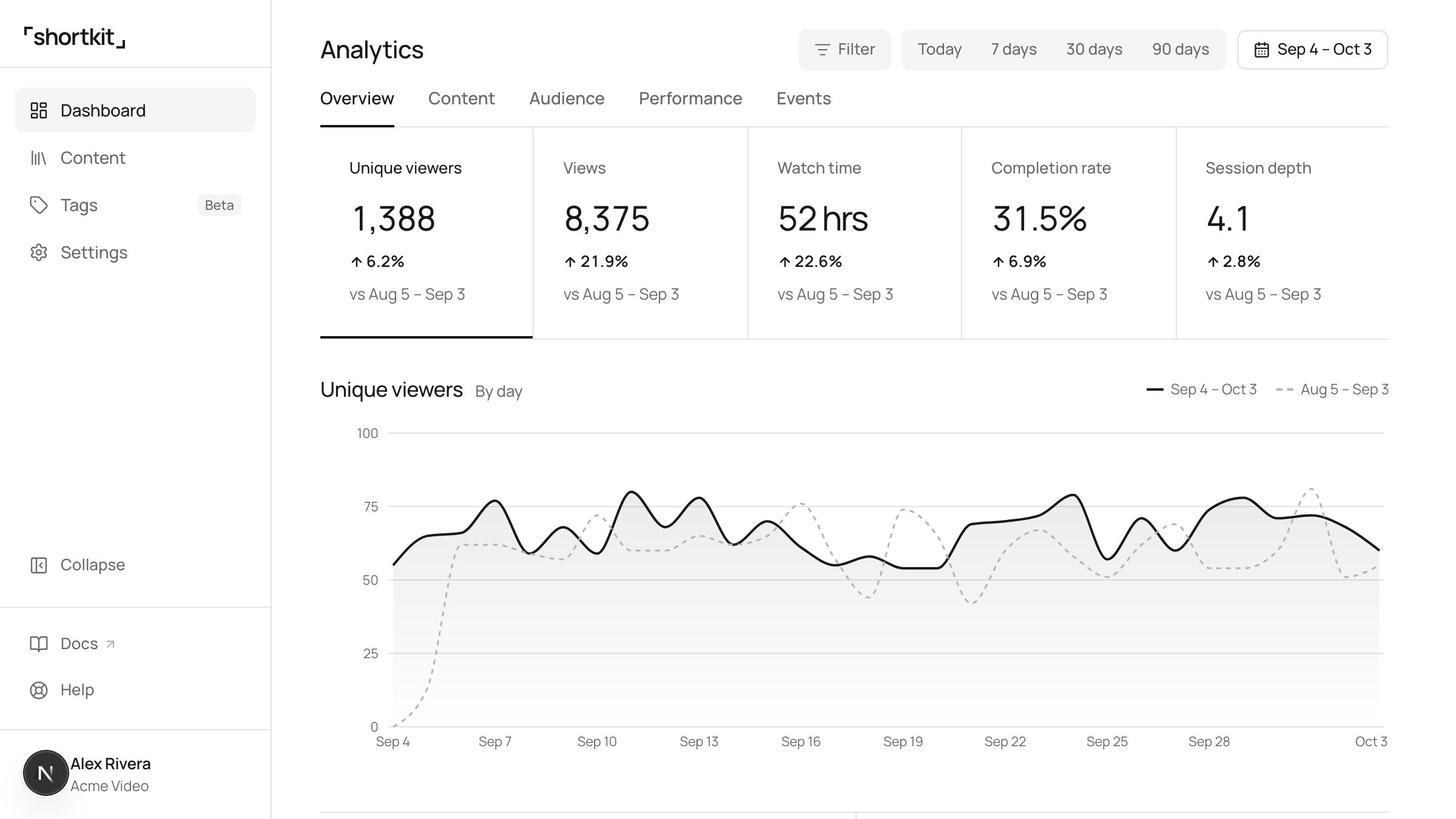Click the Alex Rivera account name
This screenshot has height=819, width=1456.
pos(110,764)
